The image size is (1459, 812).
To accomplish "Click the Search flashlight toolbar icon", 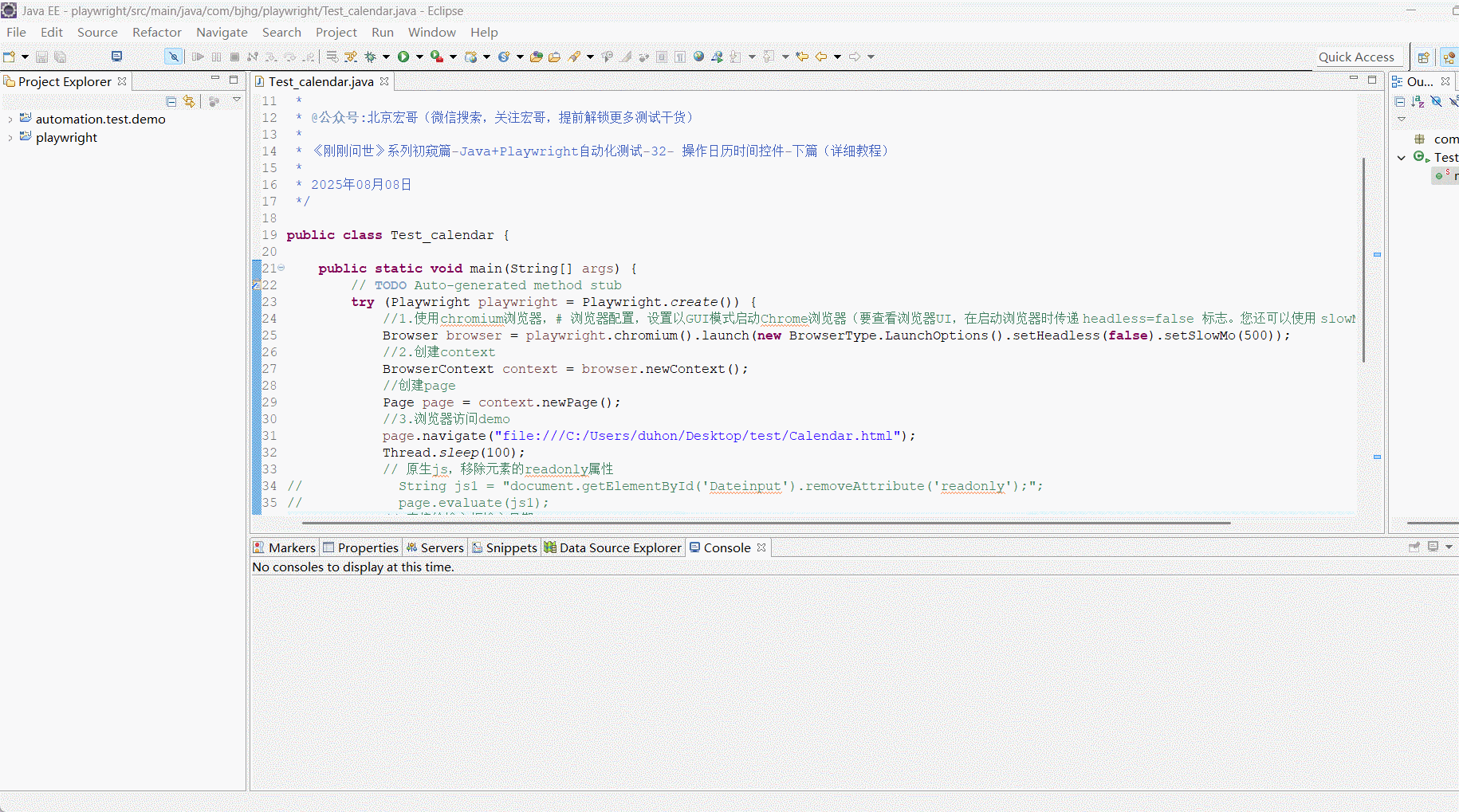I will (x=574, y=57).
